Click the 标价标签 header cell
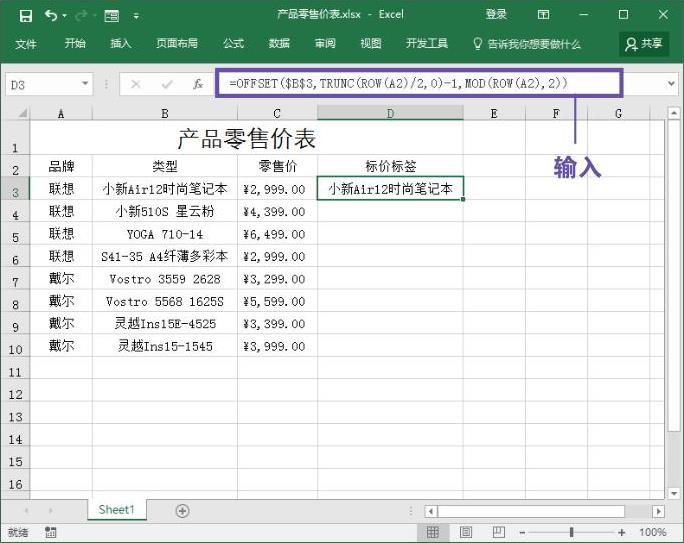Image resolution: width=684 pixels, height=543 pixels. click(390, 166)
